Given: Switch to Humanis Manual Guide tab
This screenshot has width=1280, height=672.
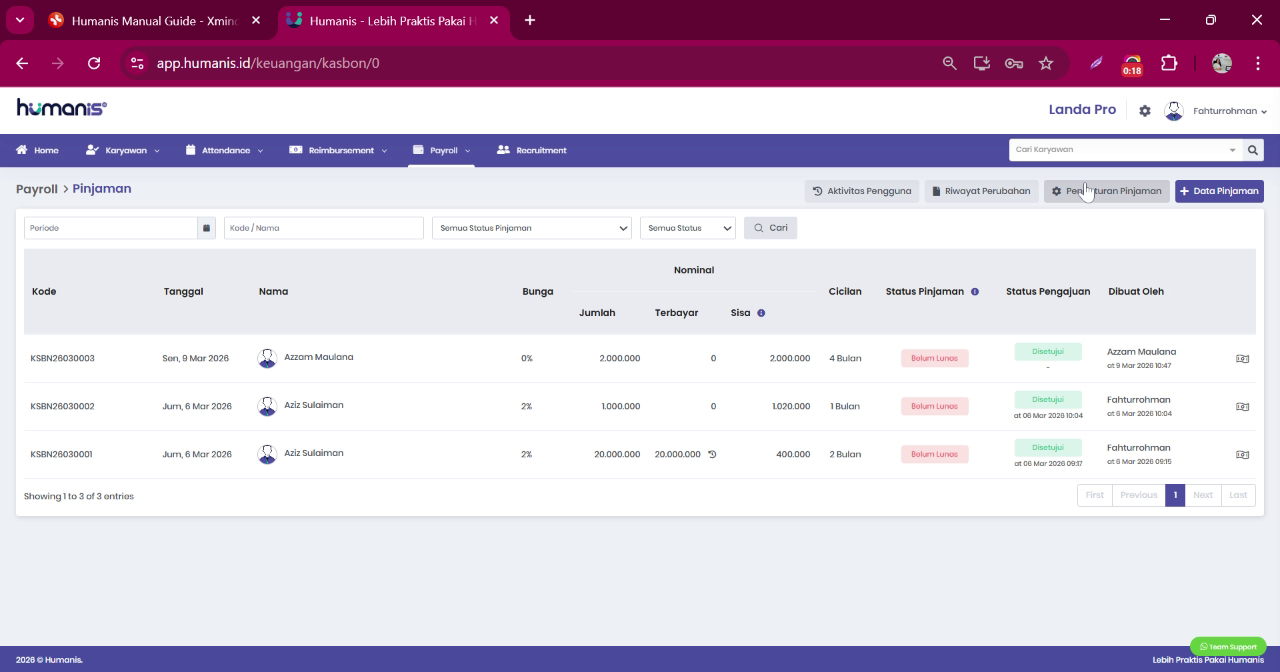Looking at the screenshot, I should (154, 20).
